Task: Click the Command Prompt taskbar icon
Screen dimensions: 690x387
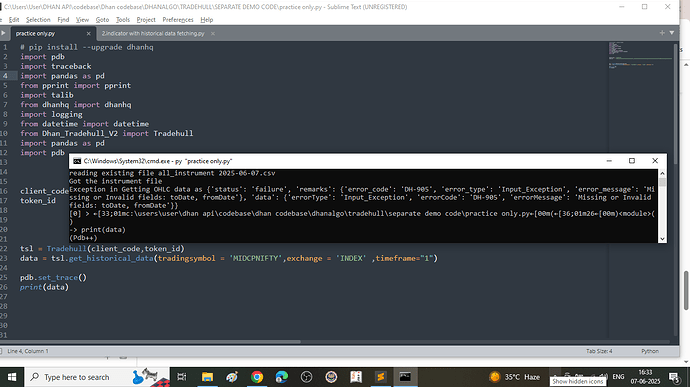Action: click(x=405, y=377)
